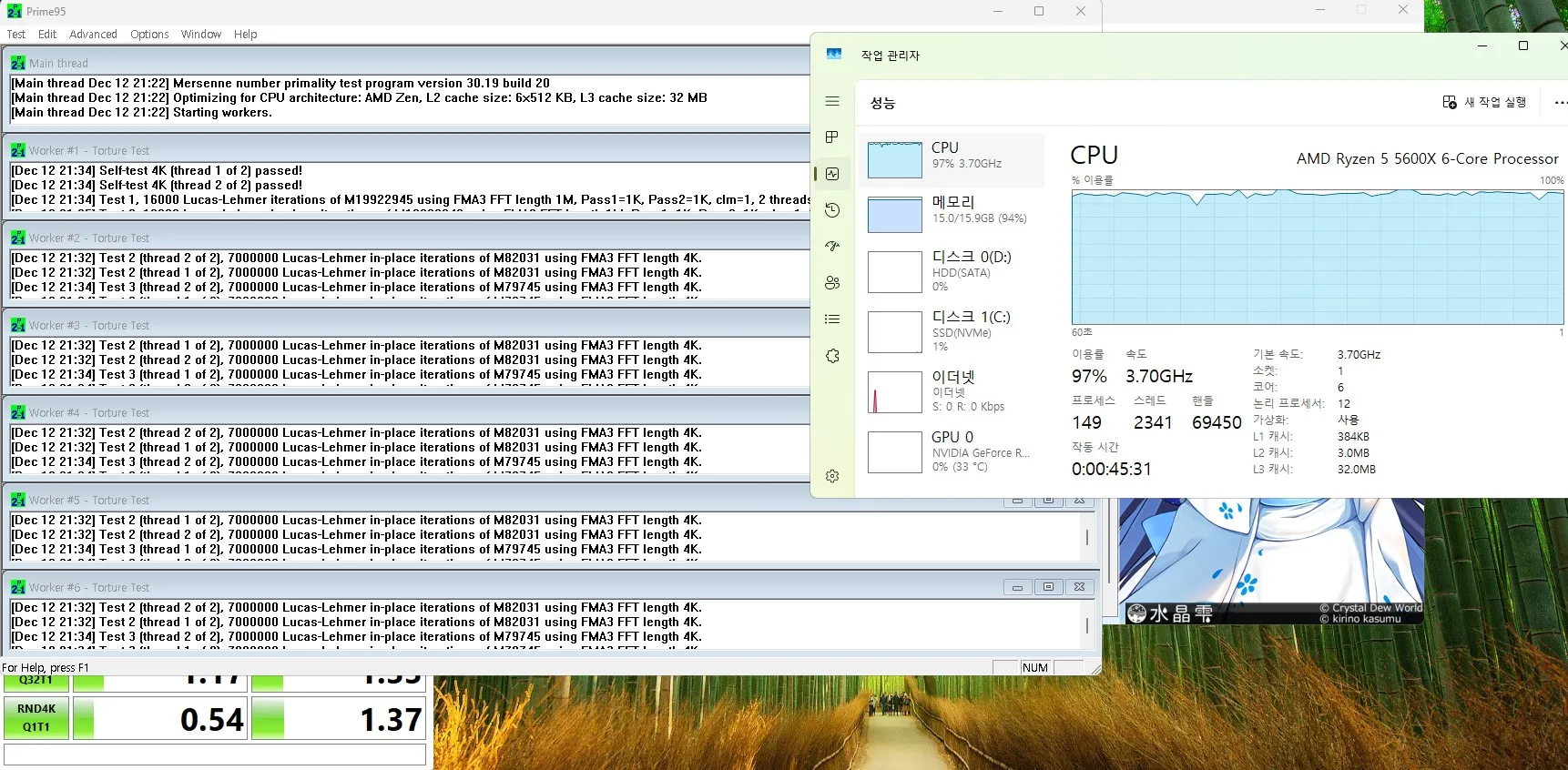Open Details list sidebar icon
Image resolution: width=1568 pixels, height=770 pixels.
832,319
